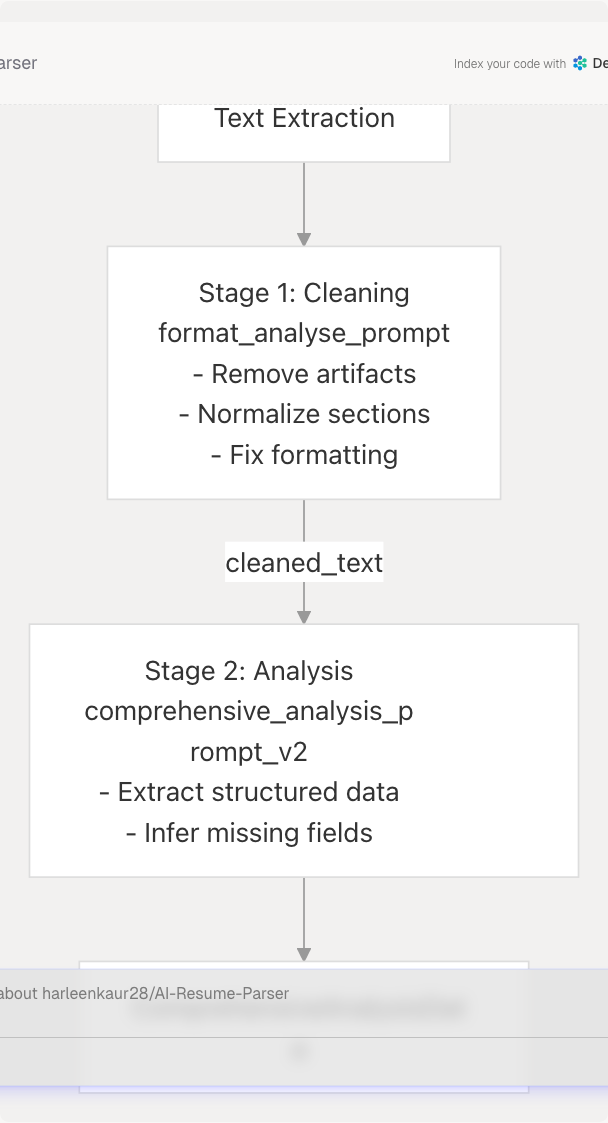Click the format_analyse_prompt label
The height and width of the screenshot is (1123, 608).
click(x=304, y=333)
